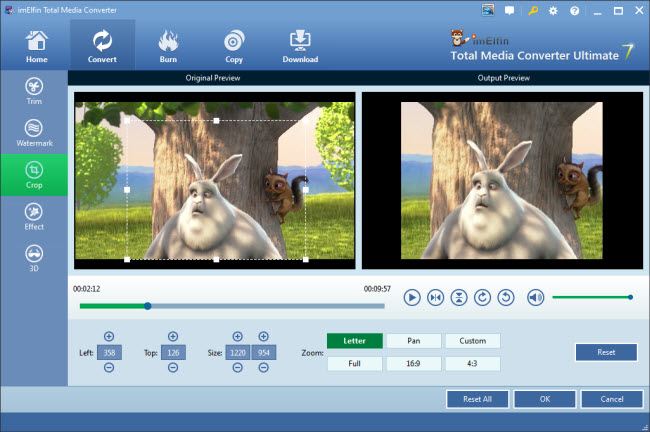Increase the crop width value 1220
Viewport: 650px width, 432px height.
[238, 336]
